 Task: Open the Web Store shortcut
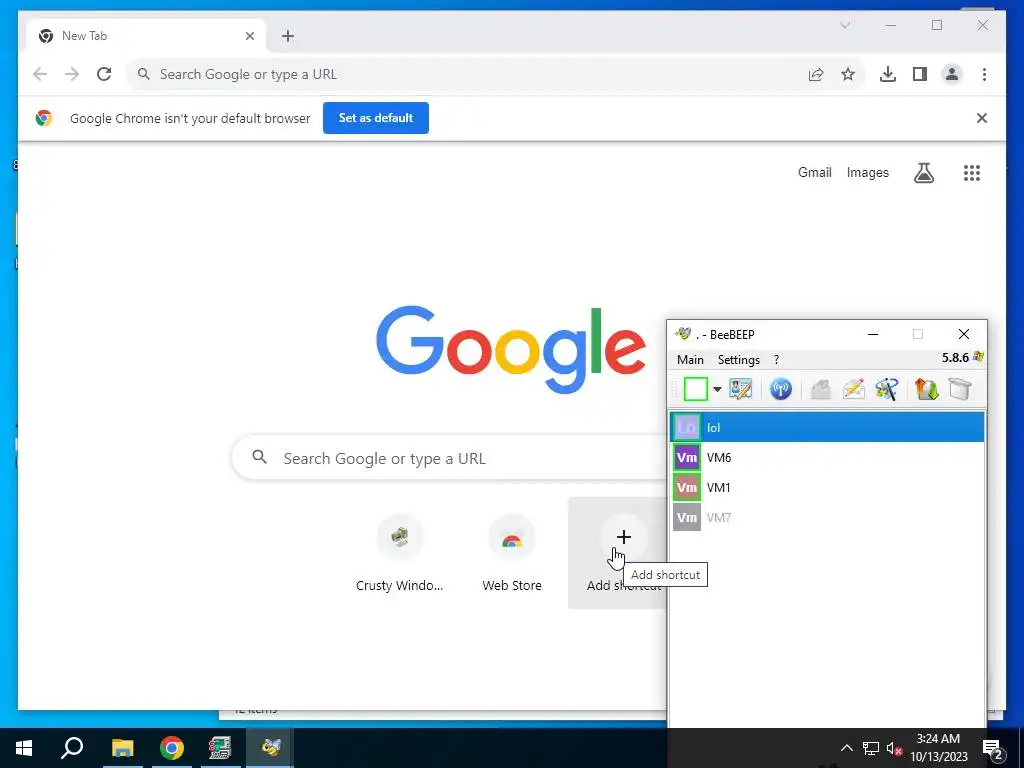512,553
